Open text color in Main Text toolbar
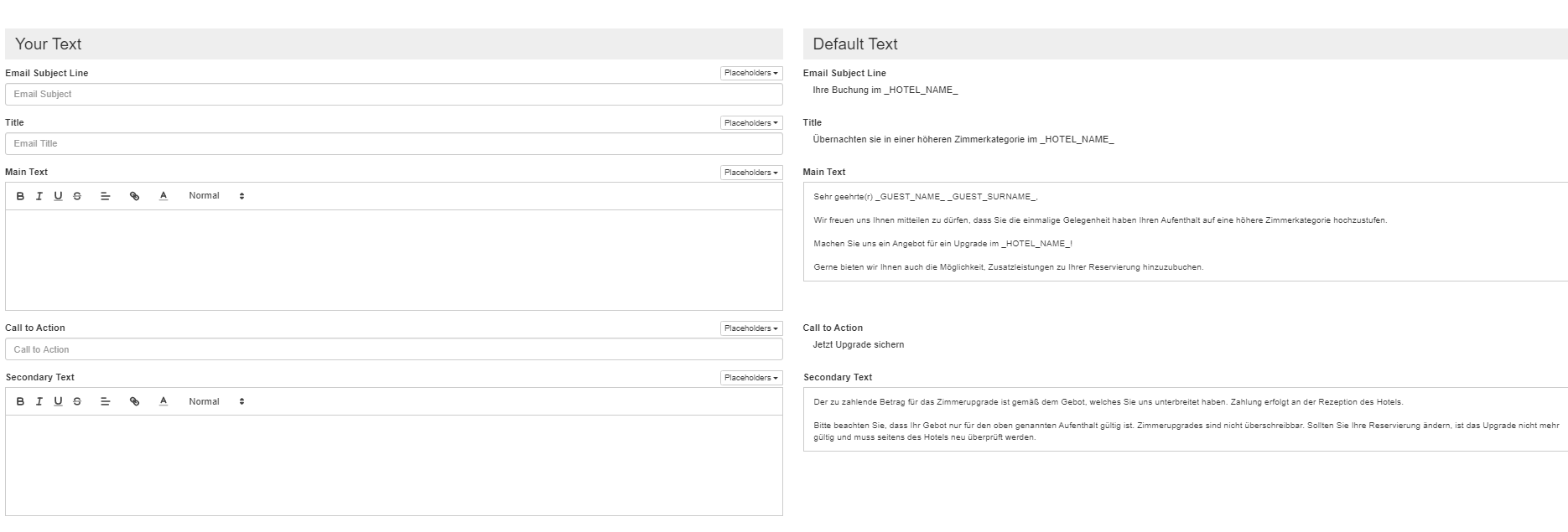 [x=164, y=196]
